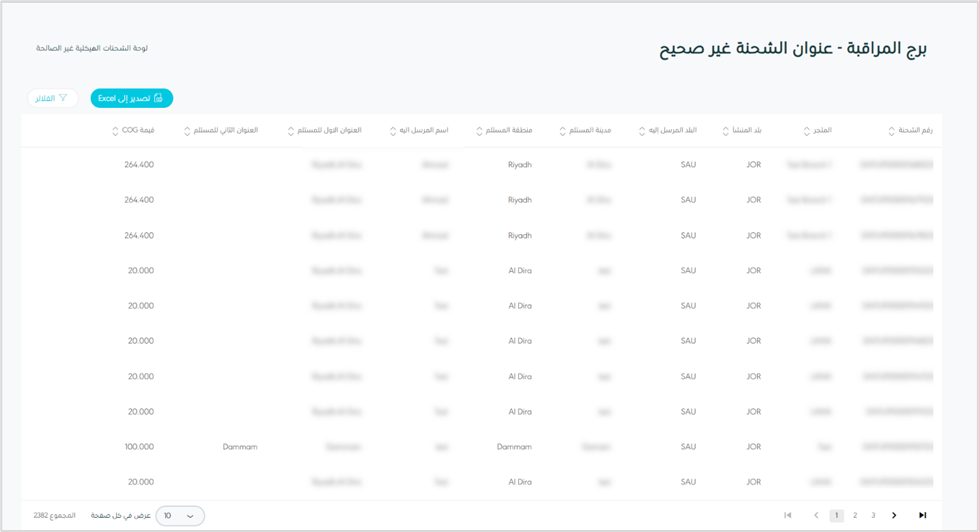The width and height of the screenshot is (979, 532).
Task: Click the Export to Excel button
Action: 132,98
